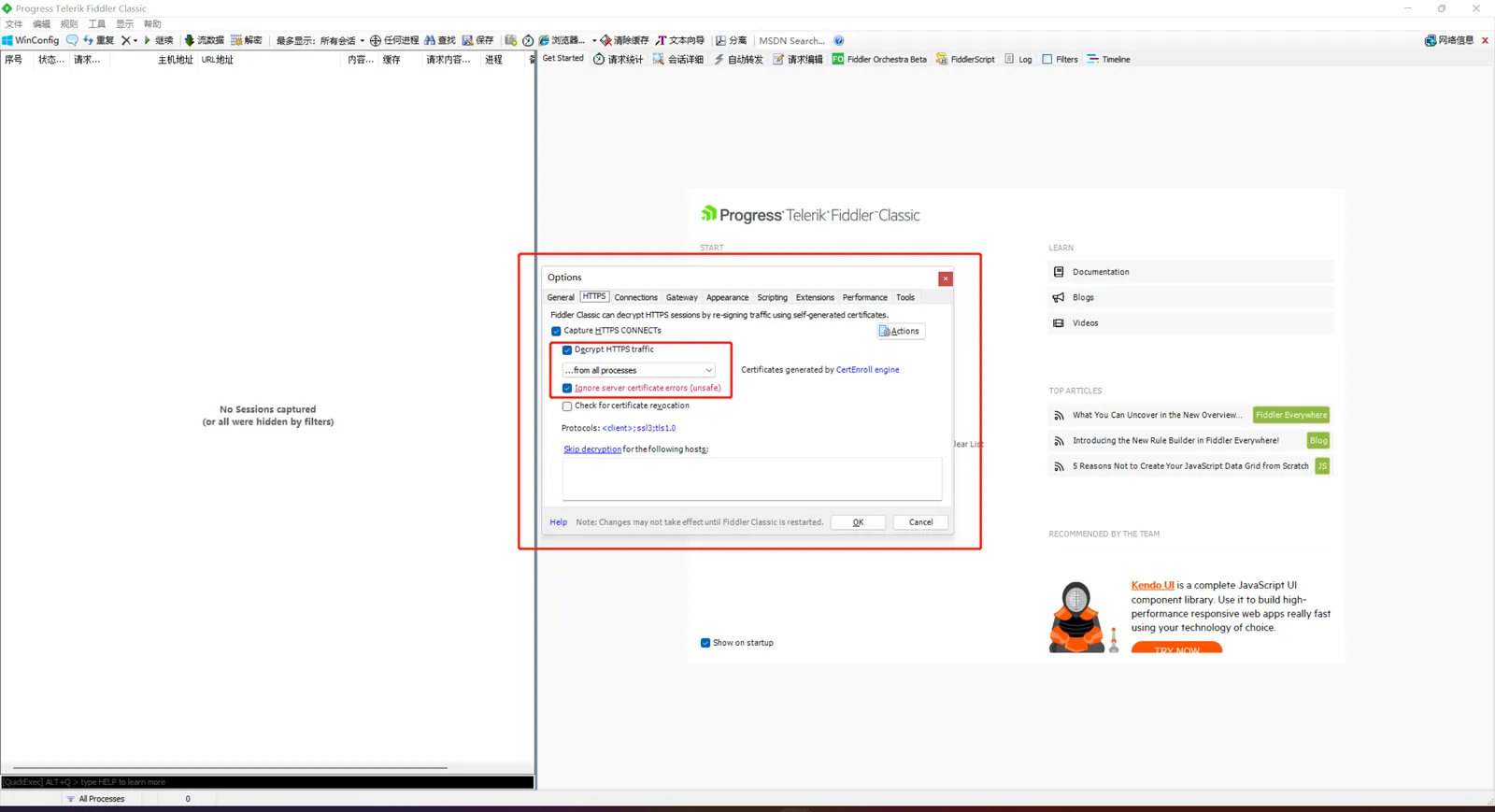Sort sessions by URL地址 column header
This screenshot has width=1495, height=812.
tap(218, 60)
